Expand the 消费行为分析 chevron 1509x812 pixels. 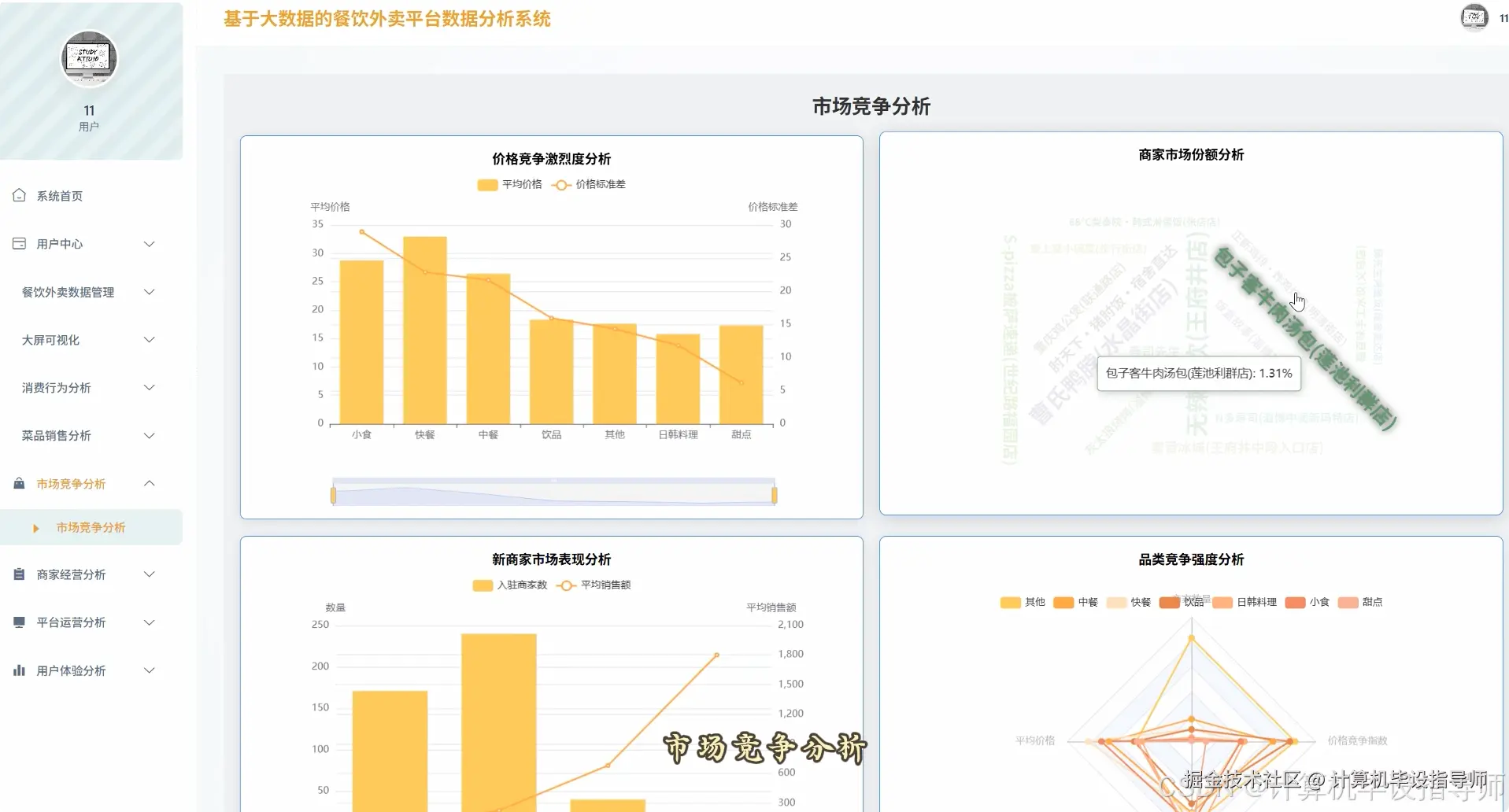coord(150,387)
